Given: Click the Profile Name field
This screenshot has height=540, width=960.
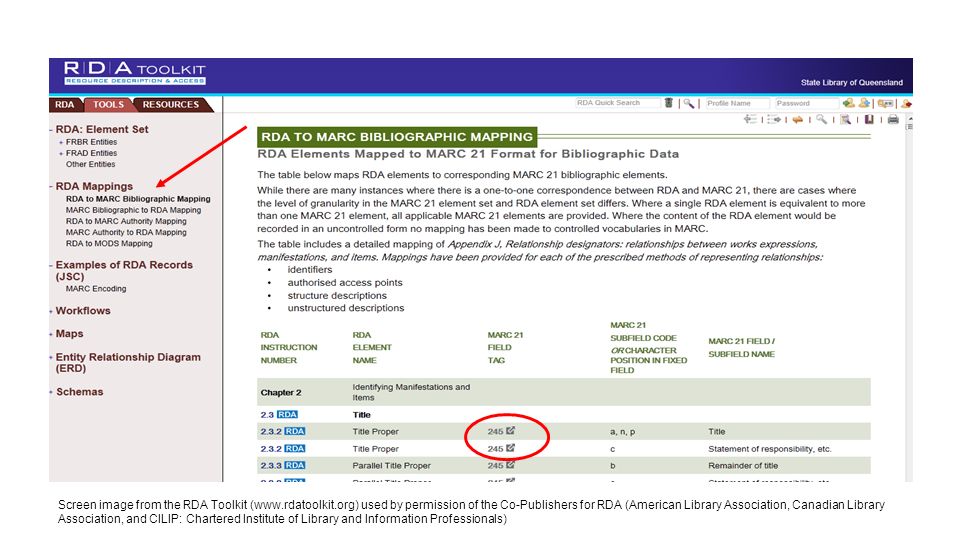Looking at the screenshot, I should [x=737, y=103].
